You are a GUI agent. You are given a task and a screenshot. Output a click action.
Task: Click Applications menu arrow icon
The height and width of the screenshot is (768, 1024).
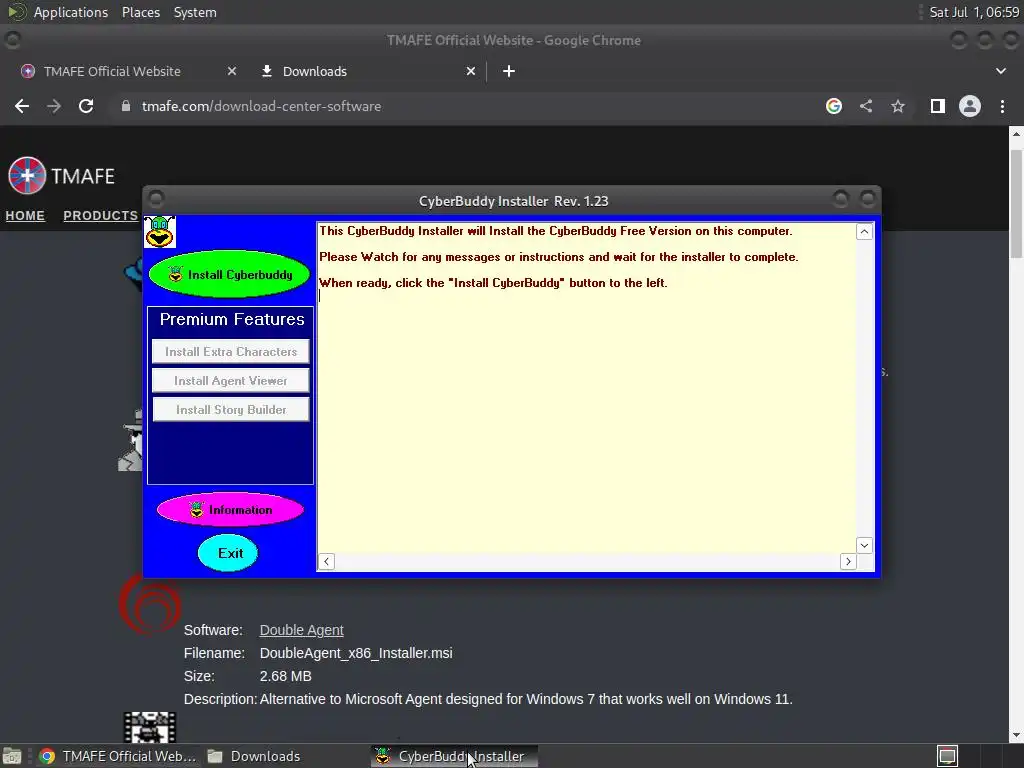[16, 12]
